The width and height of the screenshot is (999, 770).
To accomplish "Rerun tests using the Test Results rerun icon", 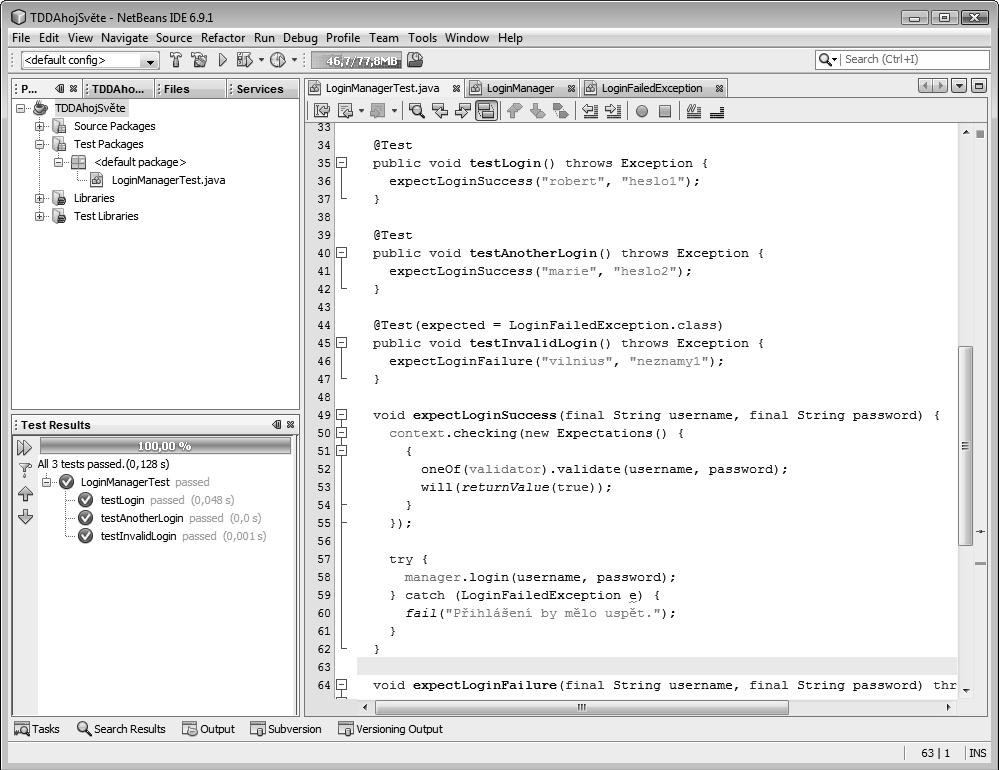I will coord(24,447).
